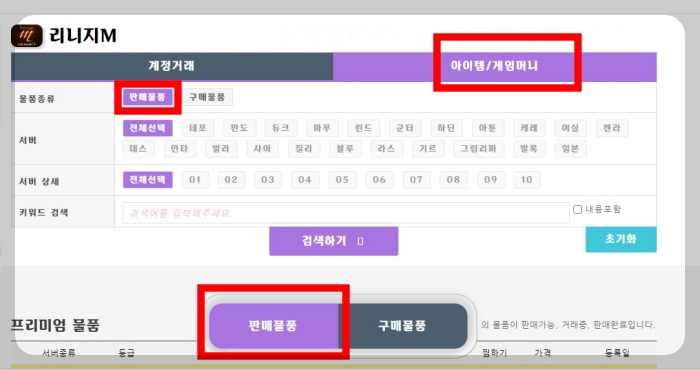Image resolution: width=700 pixels, height=370 pixels.
Task: Choose server detail 01
Action: click(195, 180)
